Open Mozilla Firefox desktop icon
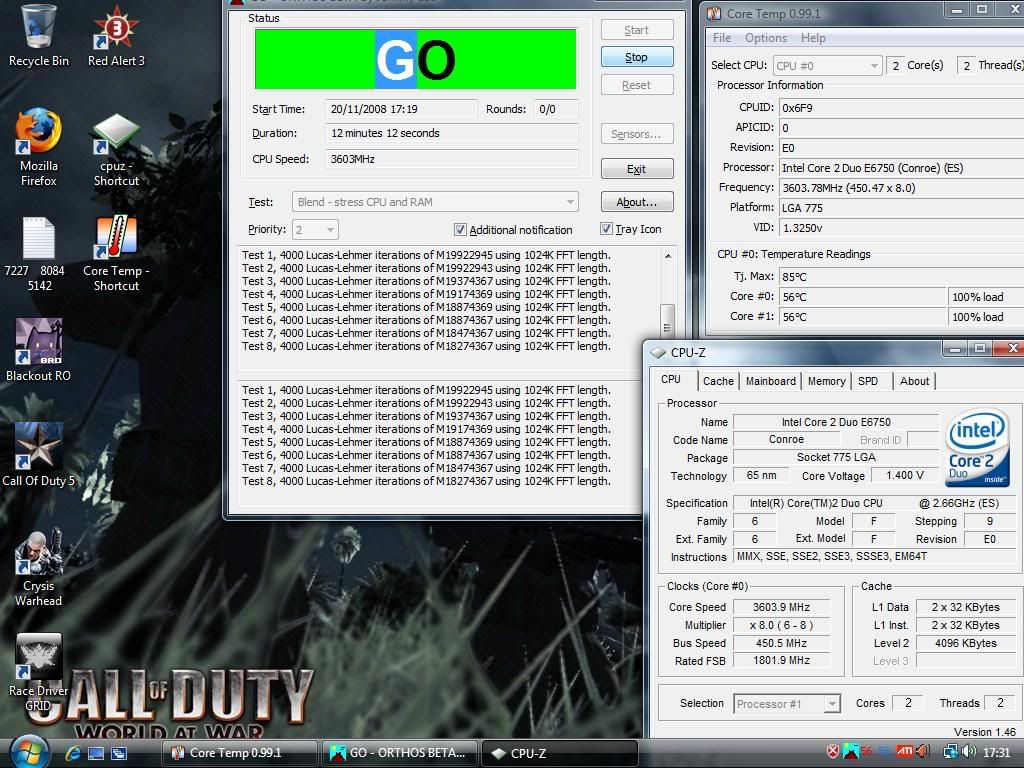 [38, 133]
